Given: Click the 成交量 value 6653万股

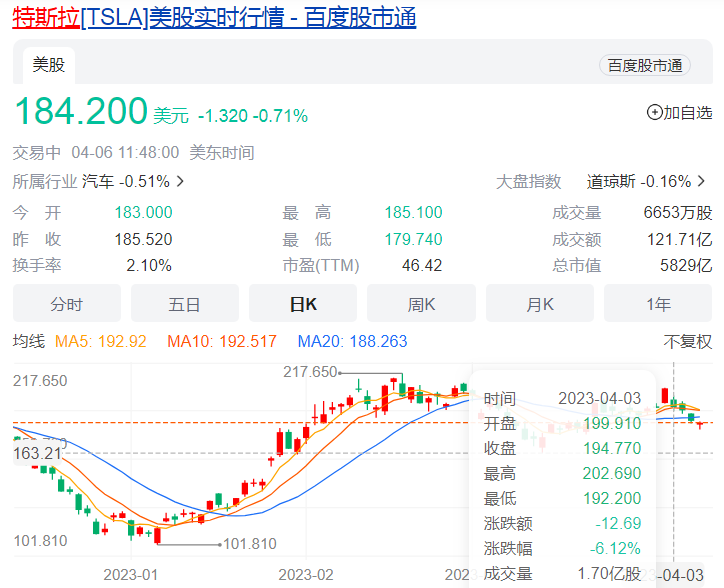Looking at the screenshot, I should coord(678,212).
